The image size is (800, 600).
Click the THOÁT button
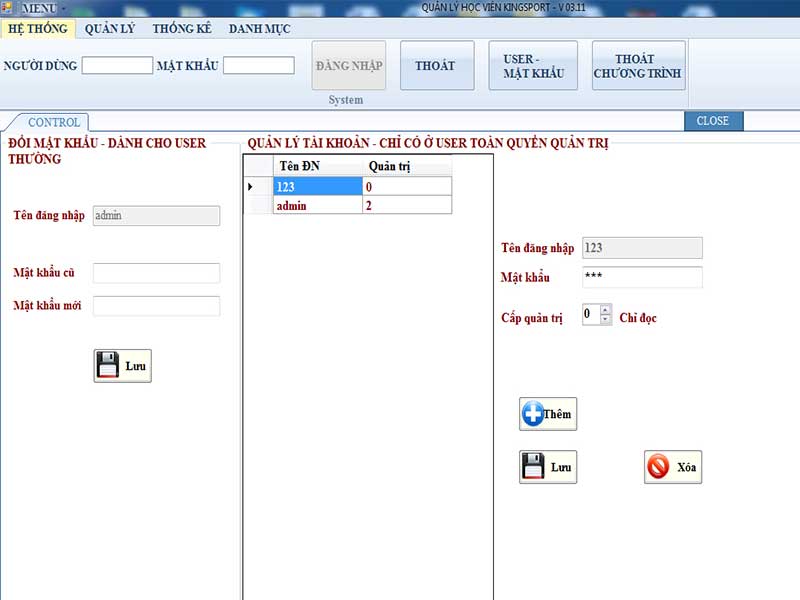click(x=437, y=65)
